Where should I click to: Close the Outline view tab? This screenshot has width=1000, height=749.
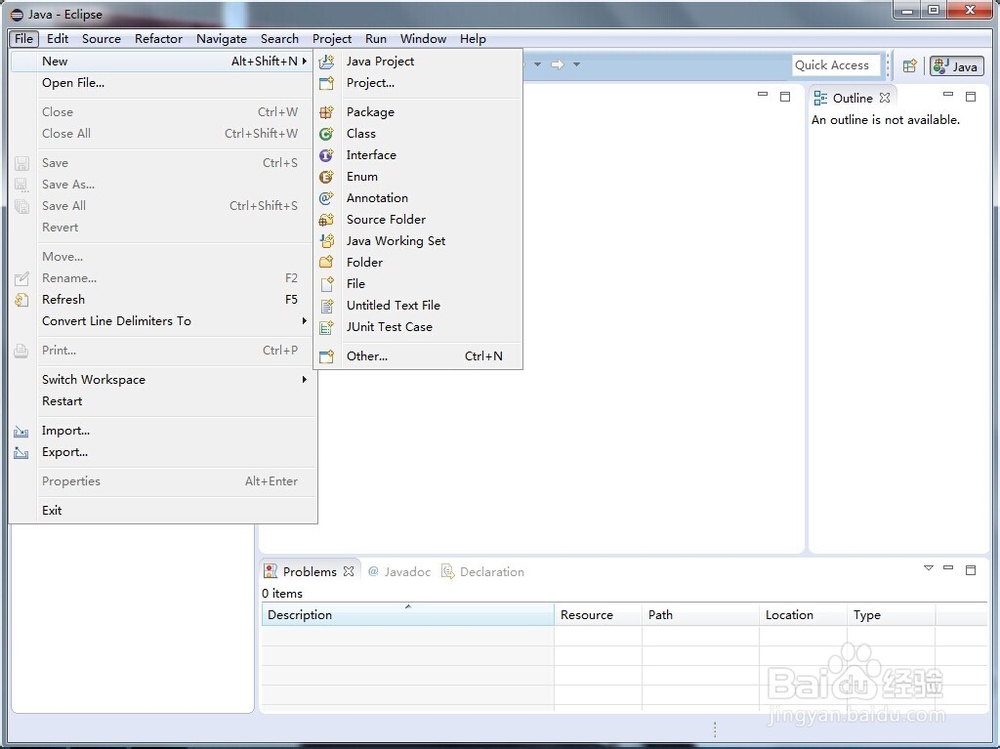(x=885, y=98)
